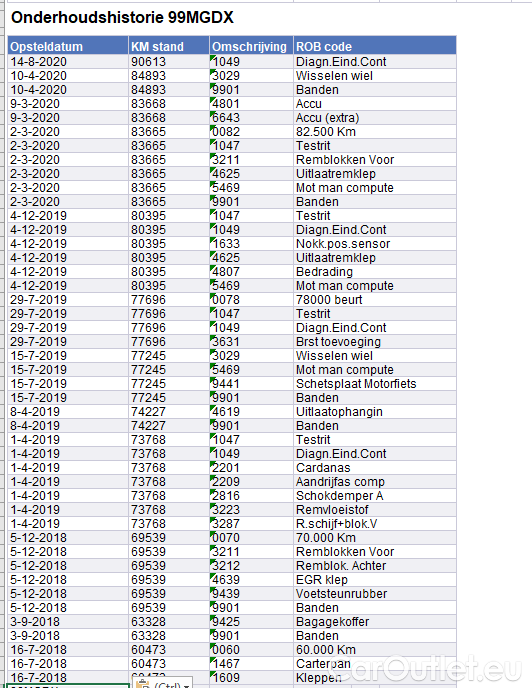Select the cell with code 6643
The height and width of the screenshot is (688, 532).
coord(251,118)
